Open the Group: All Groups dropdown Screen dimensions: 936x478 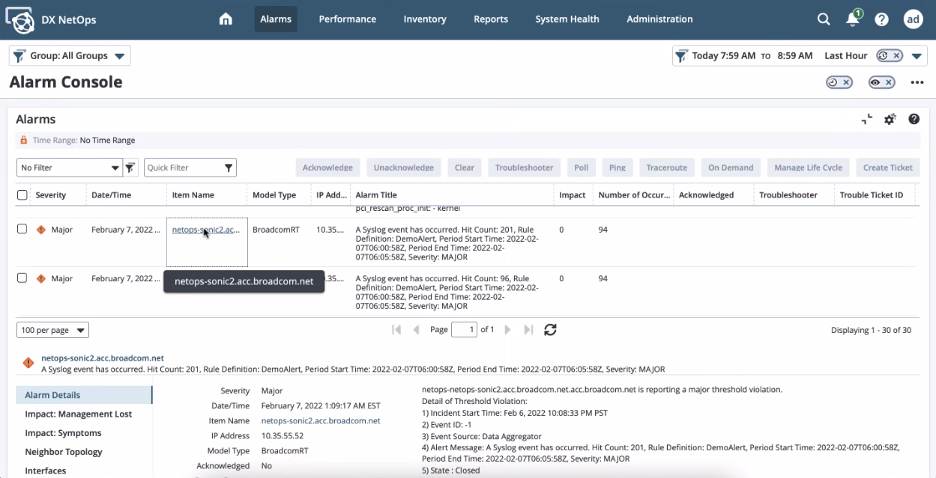tap(70, 56)
